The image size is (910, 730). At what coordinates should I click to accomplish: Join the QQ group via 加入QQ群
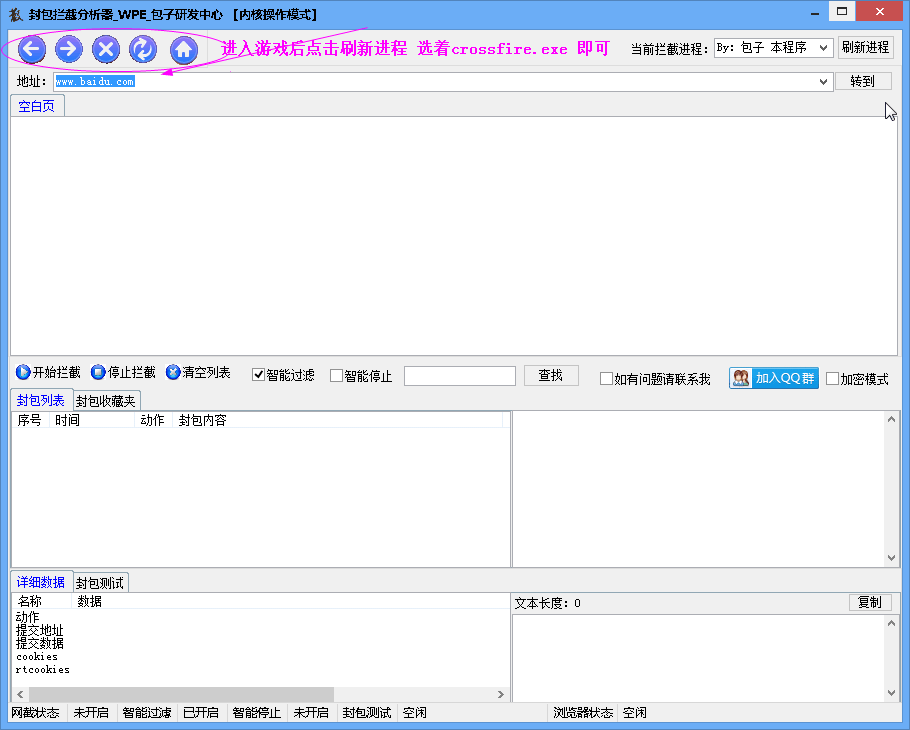[x=774, y=378]
